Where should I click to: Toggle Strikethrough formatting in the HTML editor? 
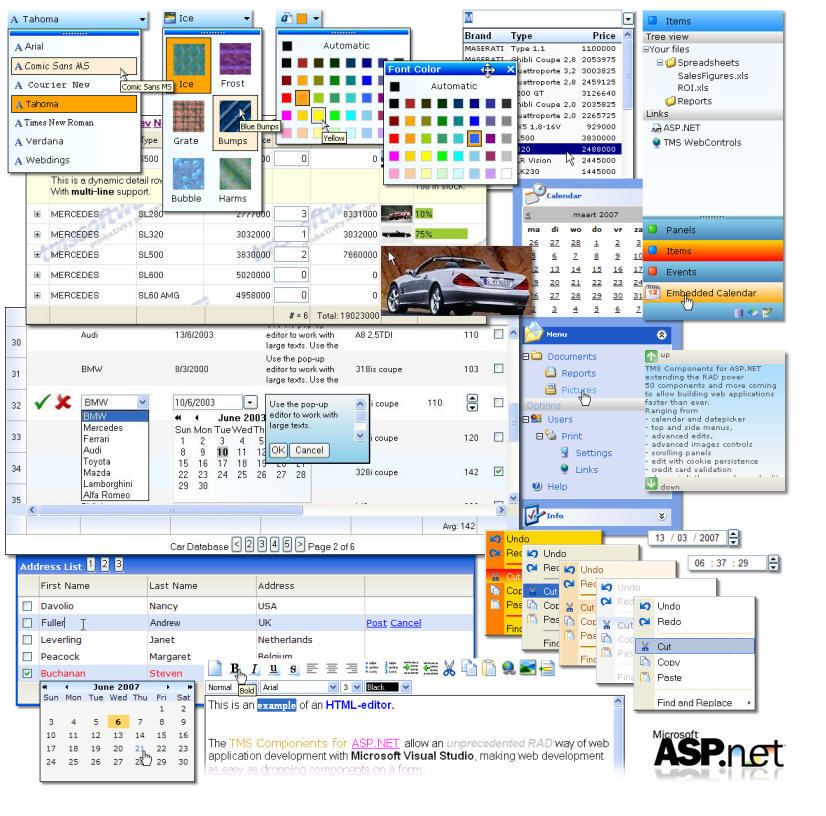[x=293, y=668]
